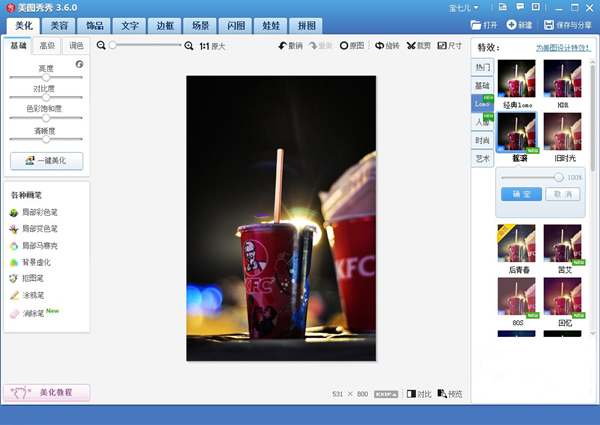This screenshot has width=600, height=425.
Task: Apply the 旧时光 effect thumbnail
Action: pos(562,132)
